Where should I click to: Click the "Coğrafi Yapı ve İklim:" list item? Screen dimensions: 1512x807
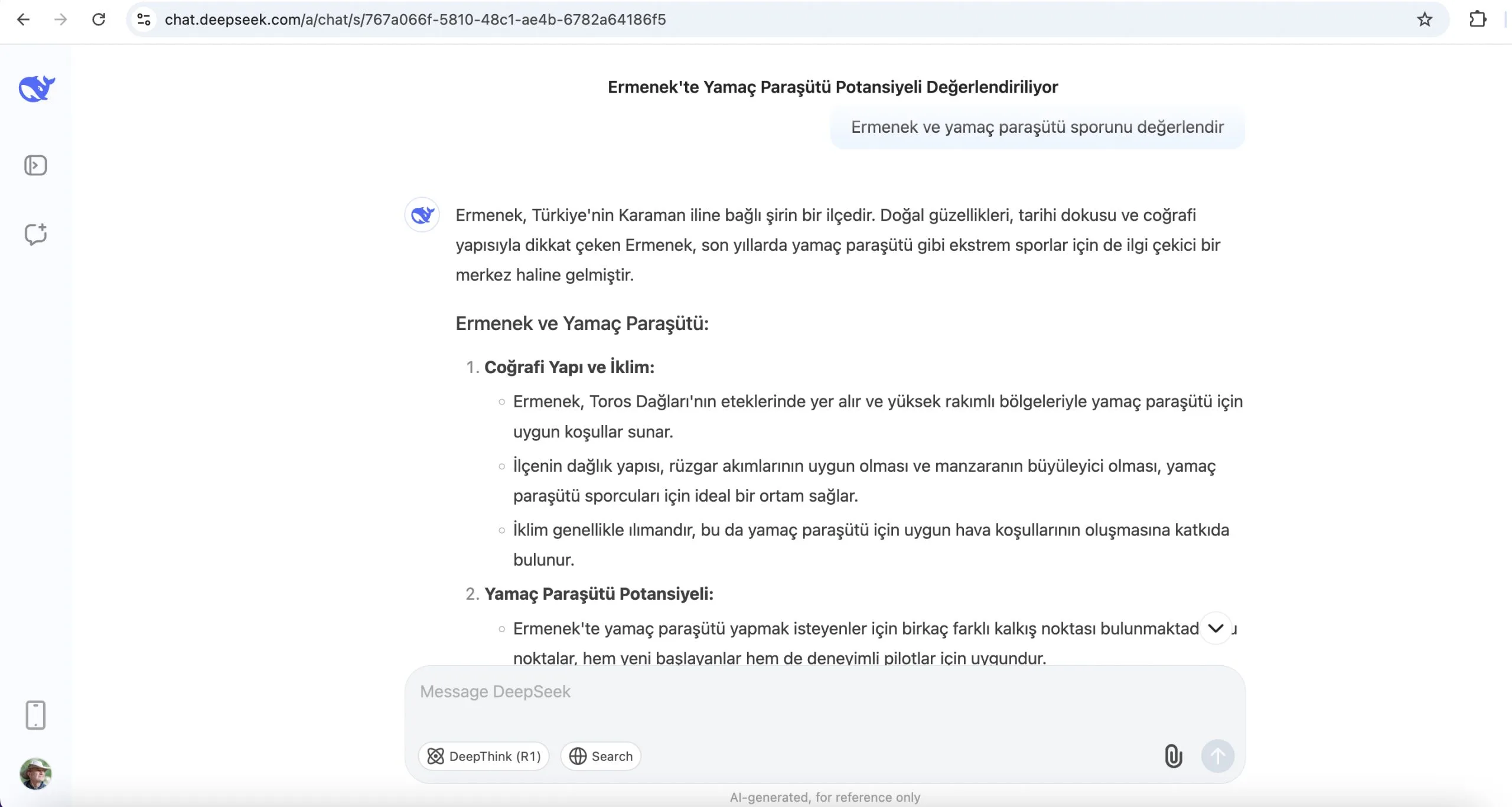pos(569,367)
